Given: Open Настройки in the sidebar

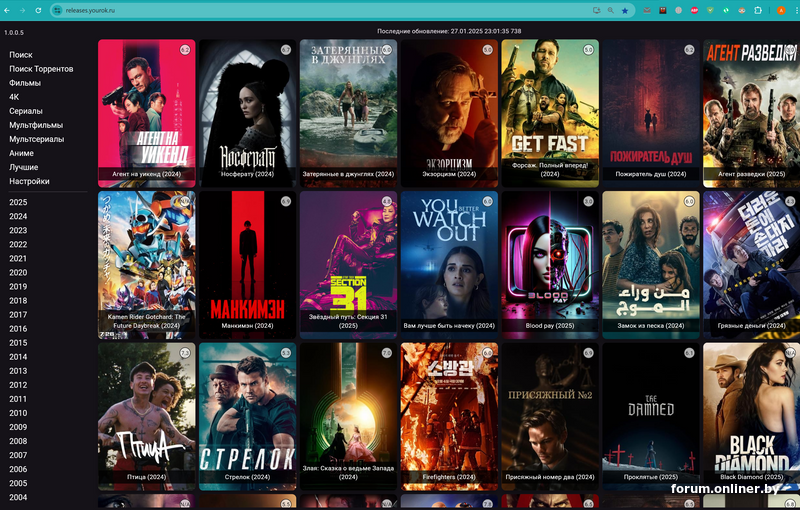Looking at the screenshot, I should pos(30,181).
